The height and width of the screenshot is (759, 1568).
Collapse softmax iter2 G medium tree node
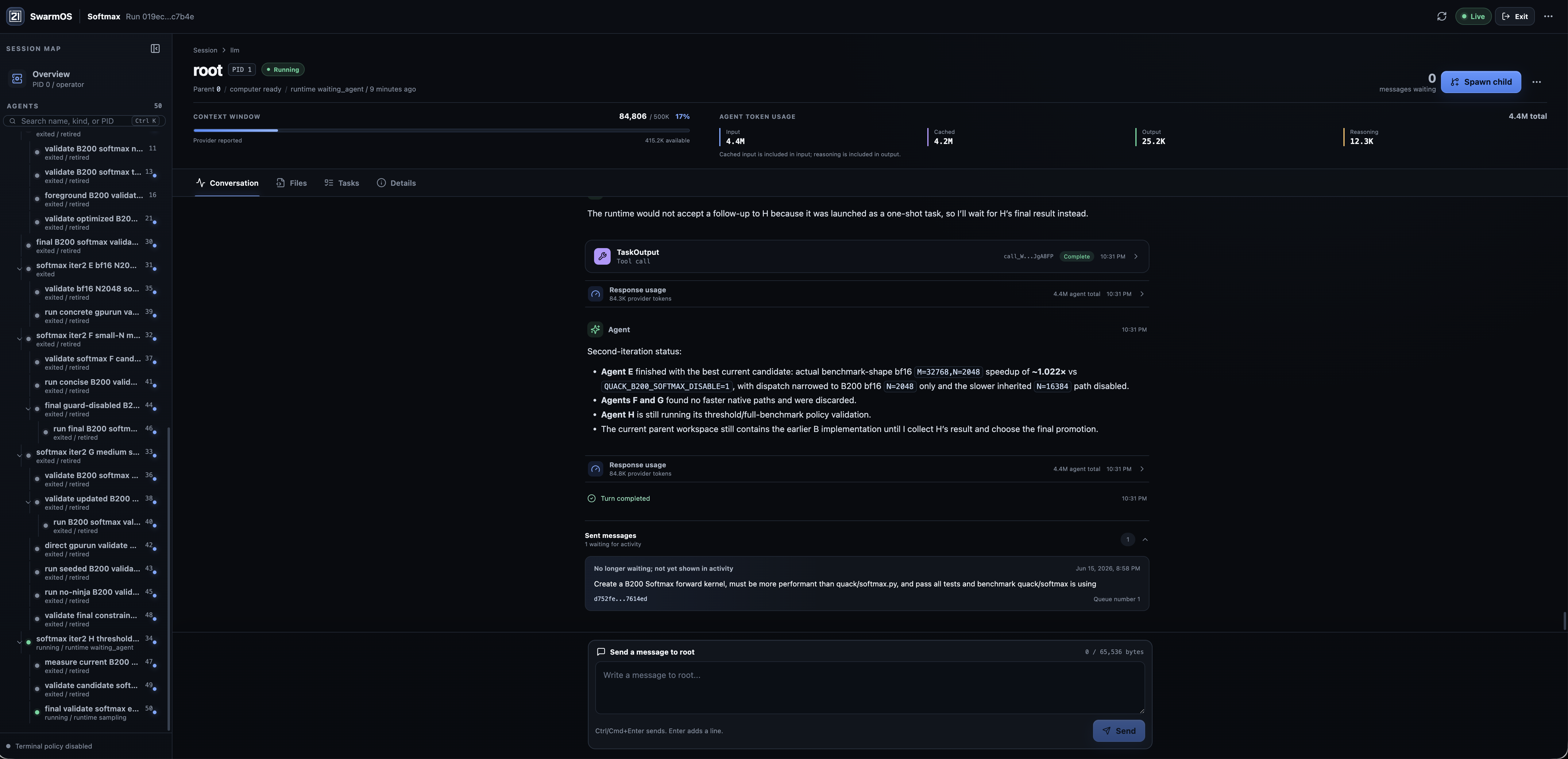[x=19, y=456]
